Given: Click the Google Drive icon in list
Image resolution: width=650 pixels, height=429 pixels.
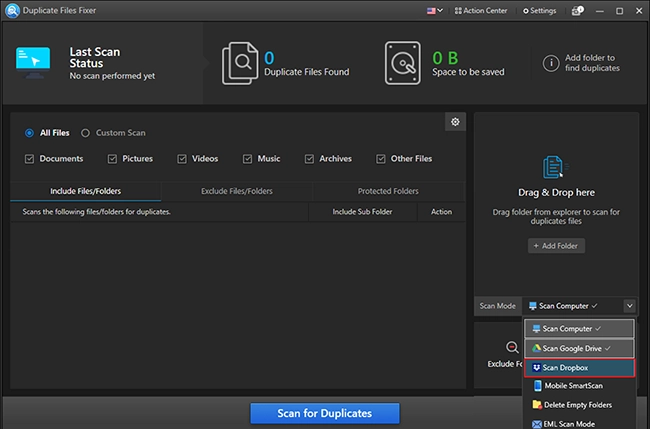Looking at the screenshot, I should (x=536, y=348).
